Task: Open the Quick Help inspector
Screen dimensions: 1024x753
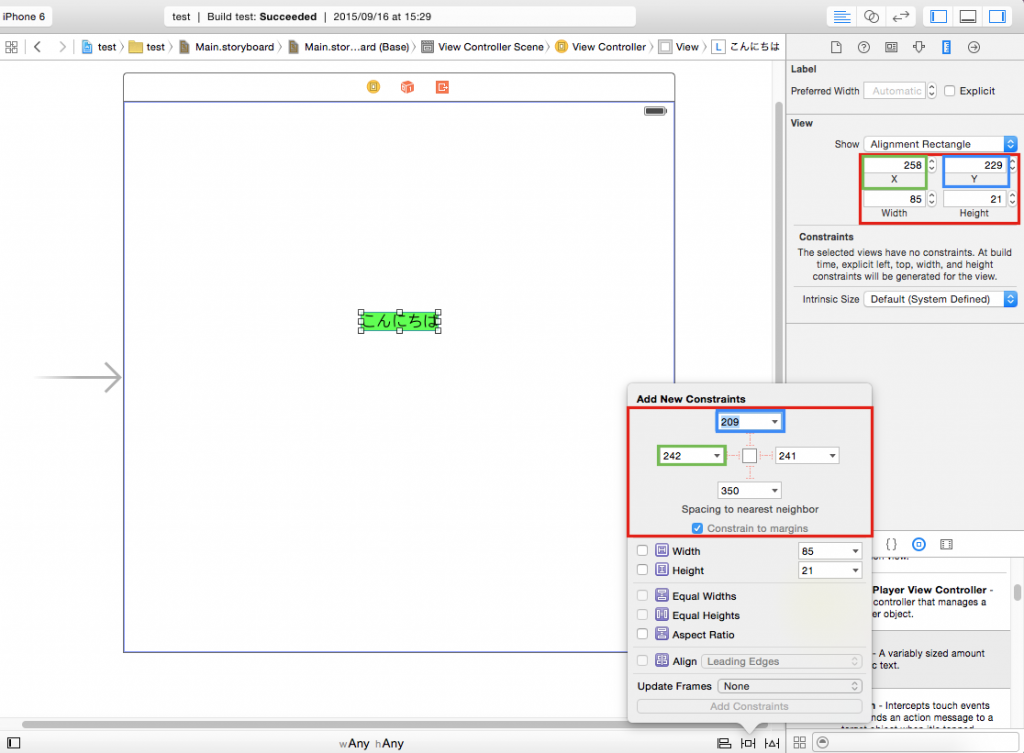Action: (x=864, y=47)
